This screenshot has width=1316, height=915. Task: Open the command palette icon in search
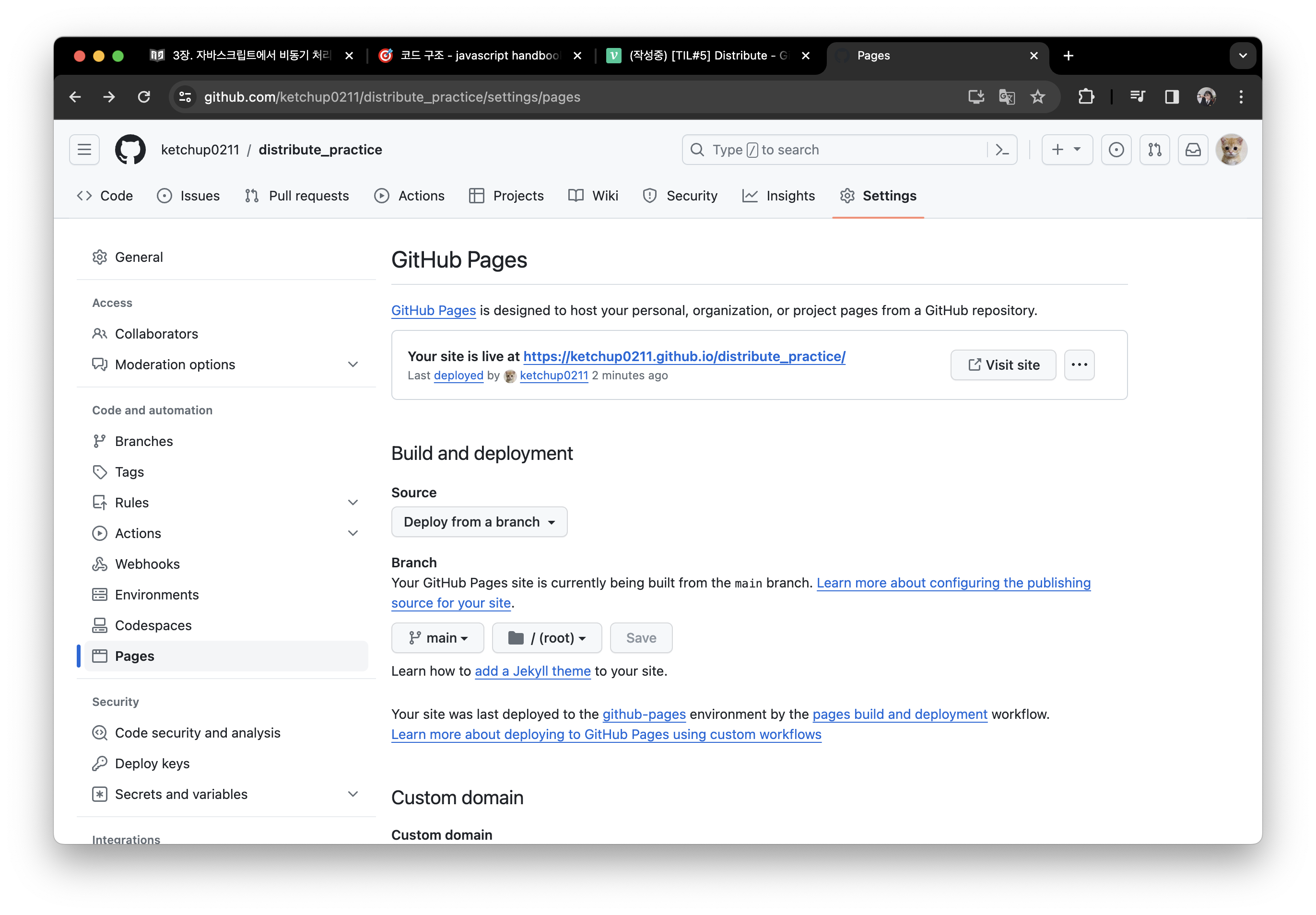click(x=1002, y=150)
